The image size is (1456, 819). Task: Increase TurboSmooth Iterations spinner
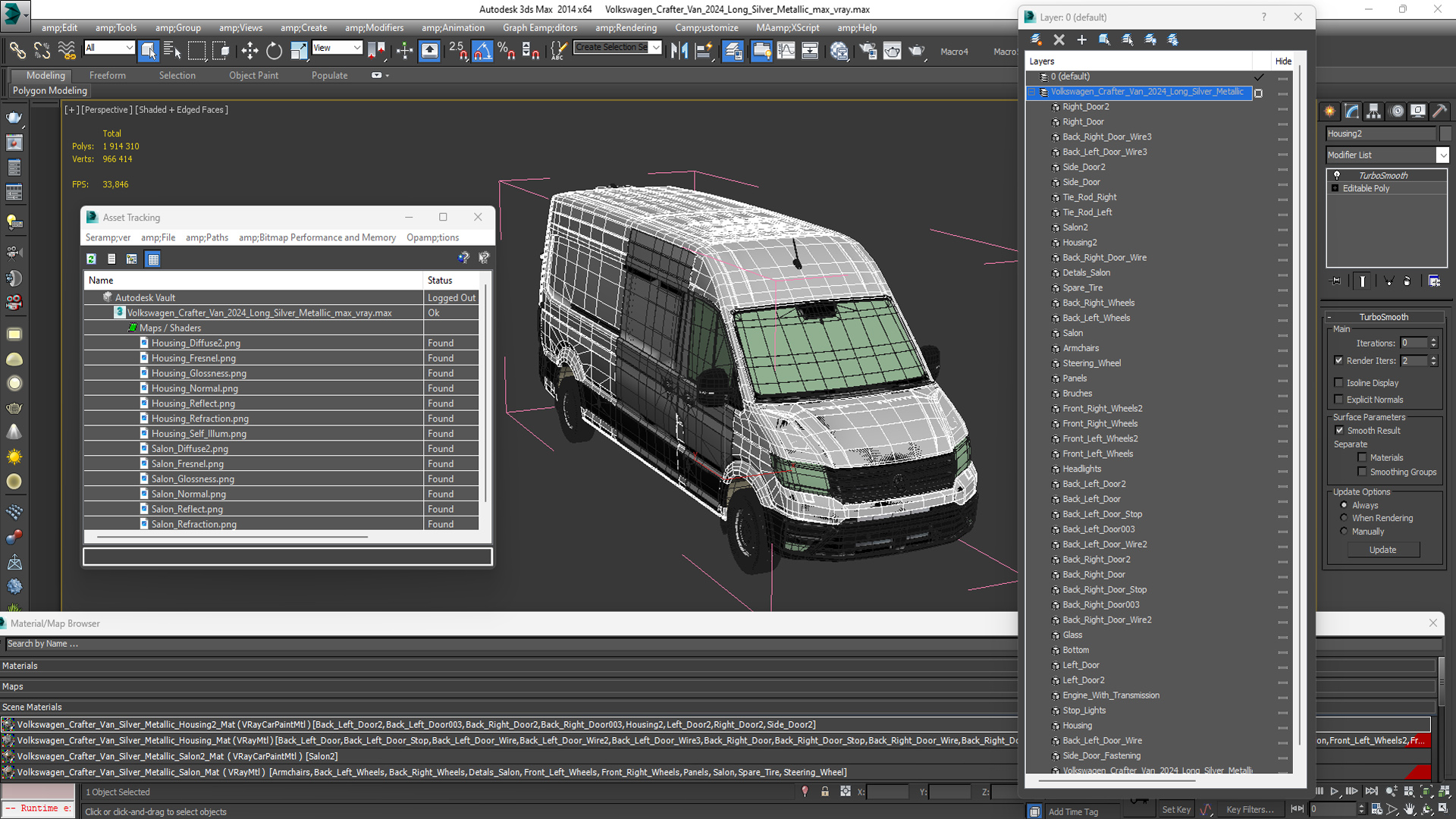click(1433, 340)
